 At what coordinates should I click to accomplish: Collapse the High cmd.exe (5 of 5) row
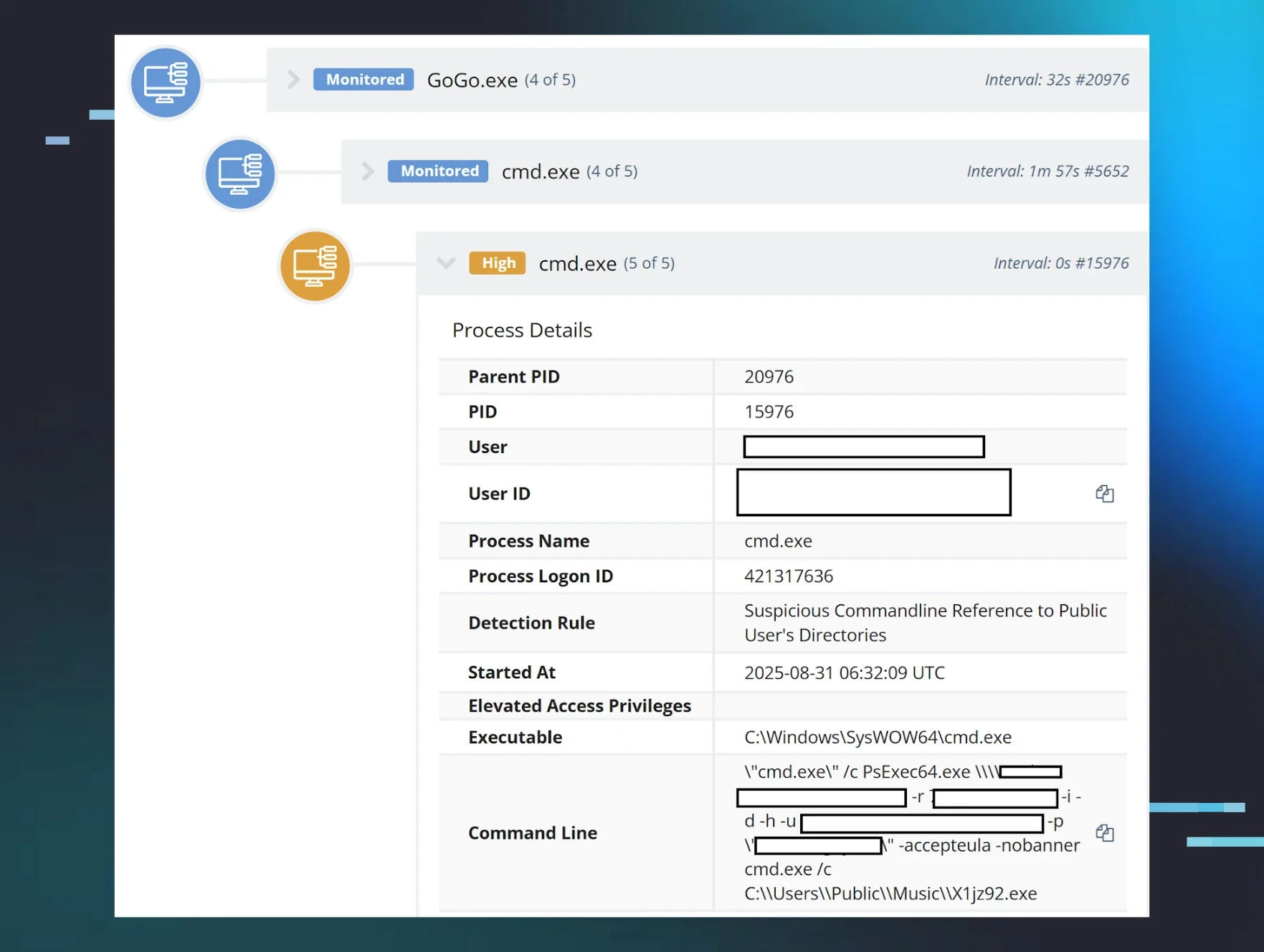[446, 263]
